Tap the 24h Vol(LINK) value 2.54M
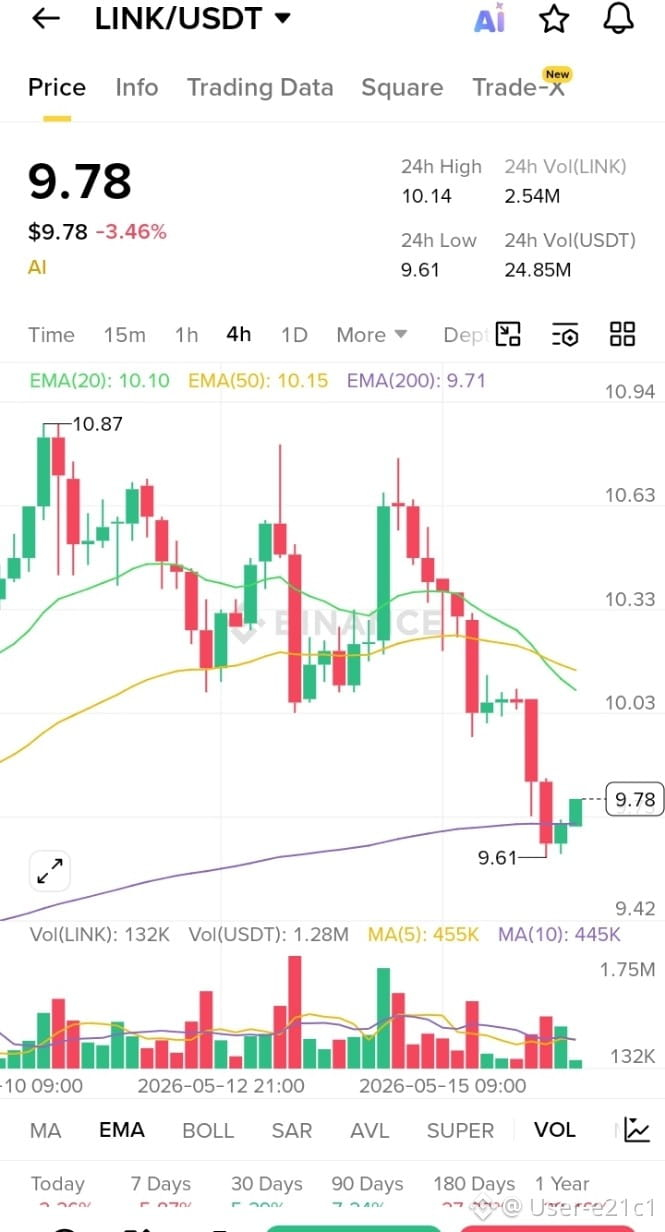Screen dimensions: 665x1232 (532, 196)
